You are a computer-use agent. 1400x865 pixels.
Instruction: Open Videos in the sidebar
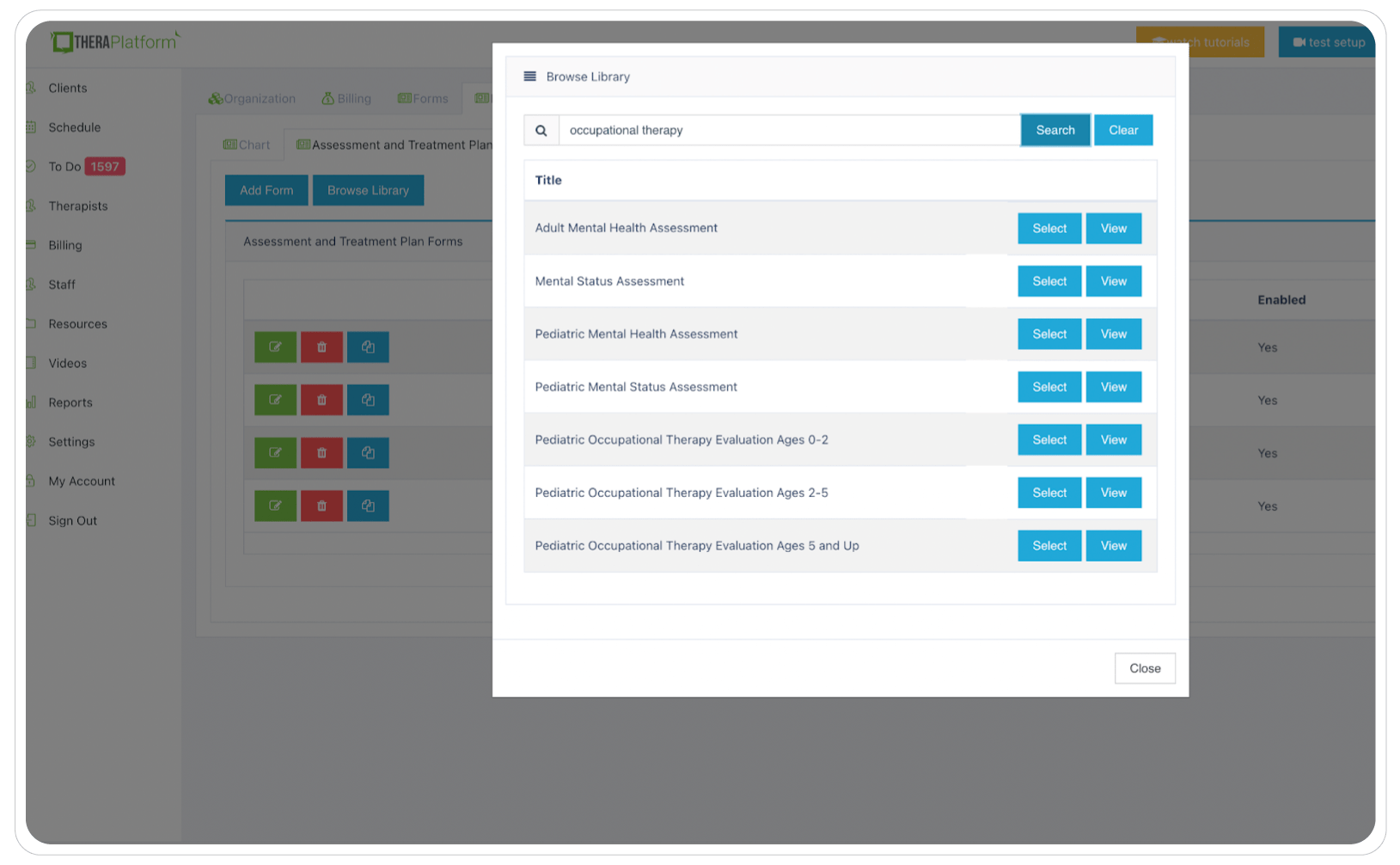tap(68, 364)
